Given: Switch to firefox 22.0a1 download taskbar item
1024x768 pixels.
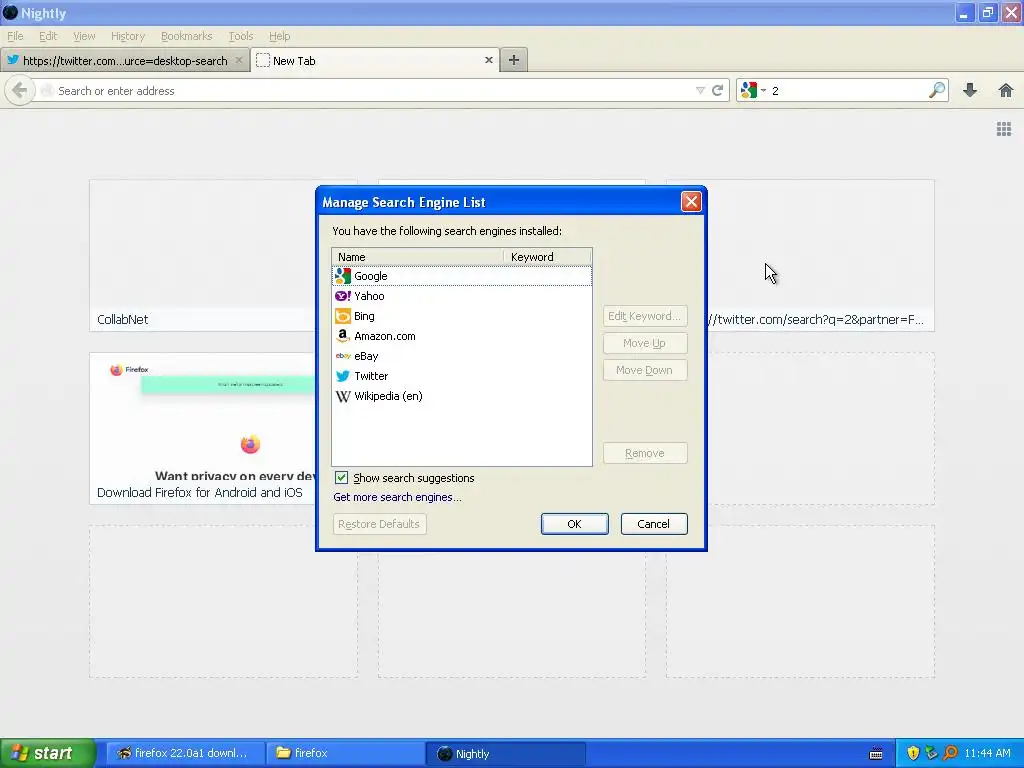Looking at the screenshot, I should (185, 753).
